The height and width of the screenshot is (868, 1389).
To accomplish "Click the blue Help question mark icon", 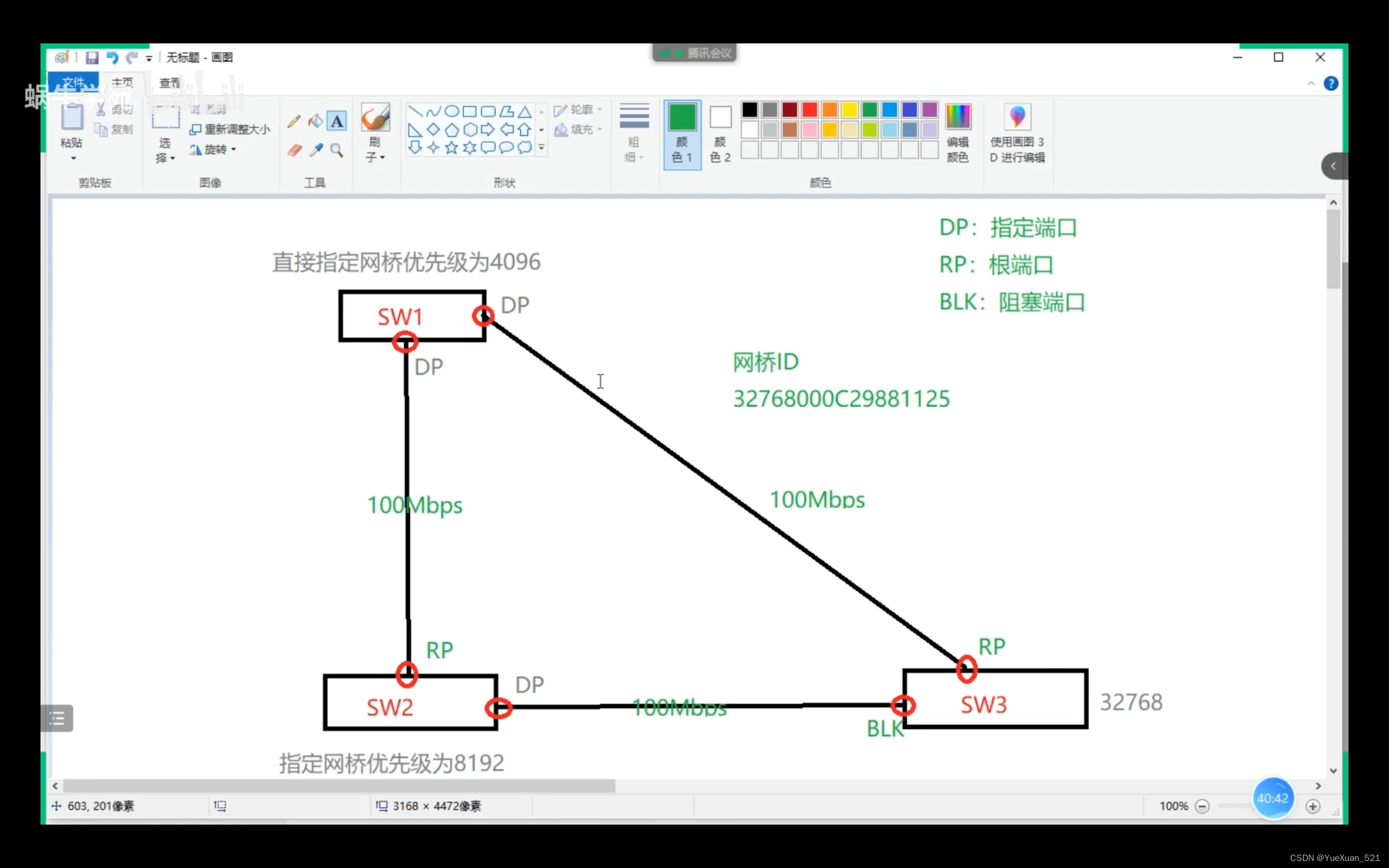I will (1330, 84).
